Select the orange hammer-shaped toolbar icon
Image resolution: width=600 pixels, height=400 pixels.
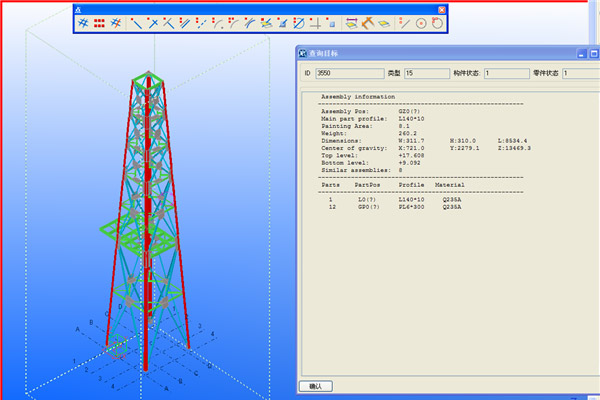367,22
